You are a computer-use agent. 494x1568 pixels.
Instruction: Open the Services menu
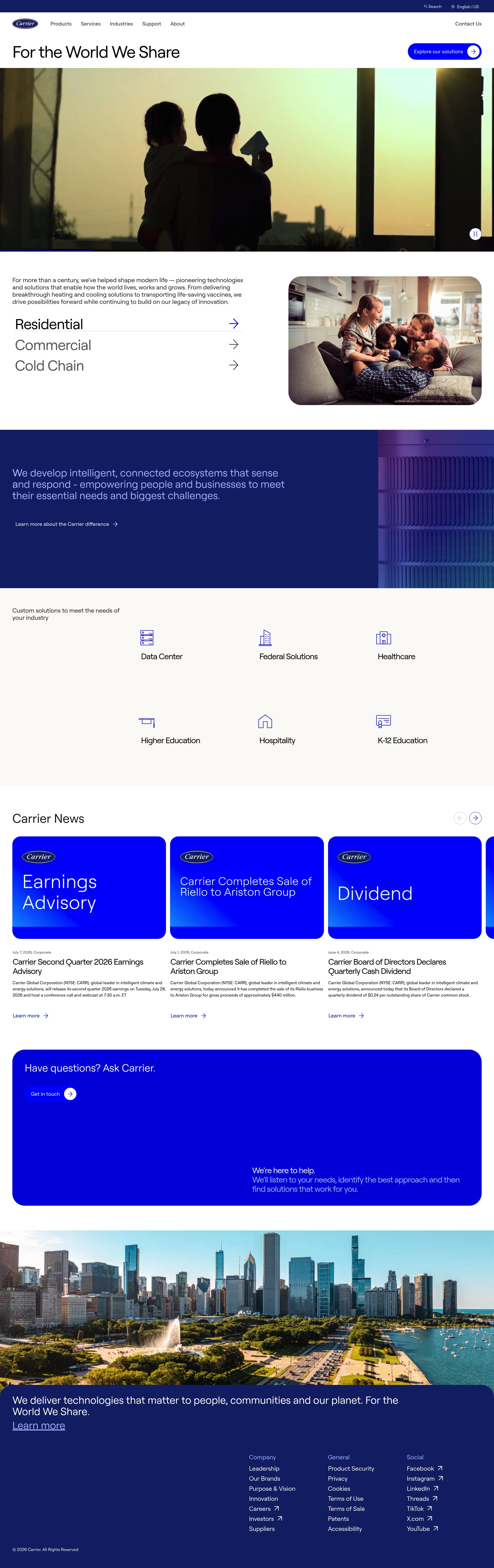point(91,24)
